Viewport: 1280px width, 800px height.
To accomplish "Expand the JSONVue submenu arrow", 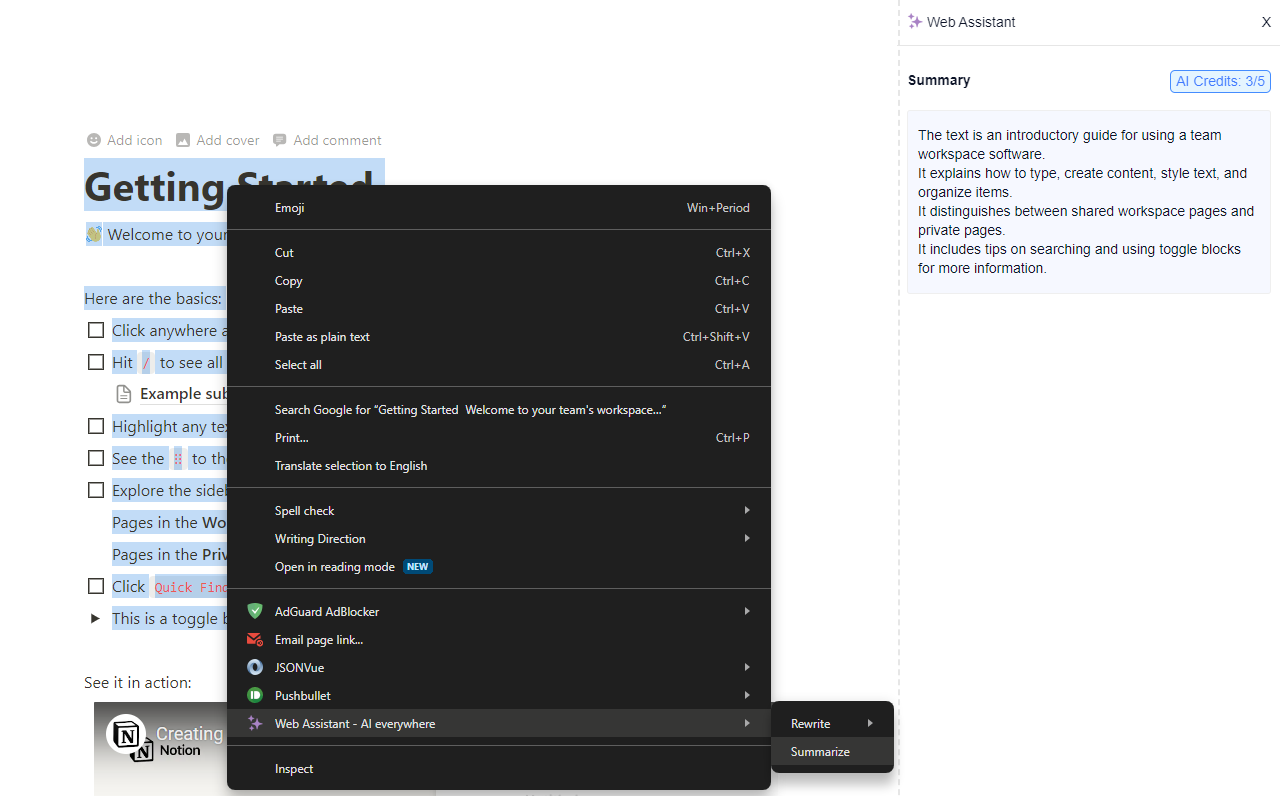I will 746,667.
